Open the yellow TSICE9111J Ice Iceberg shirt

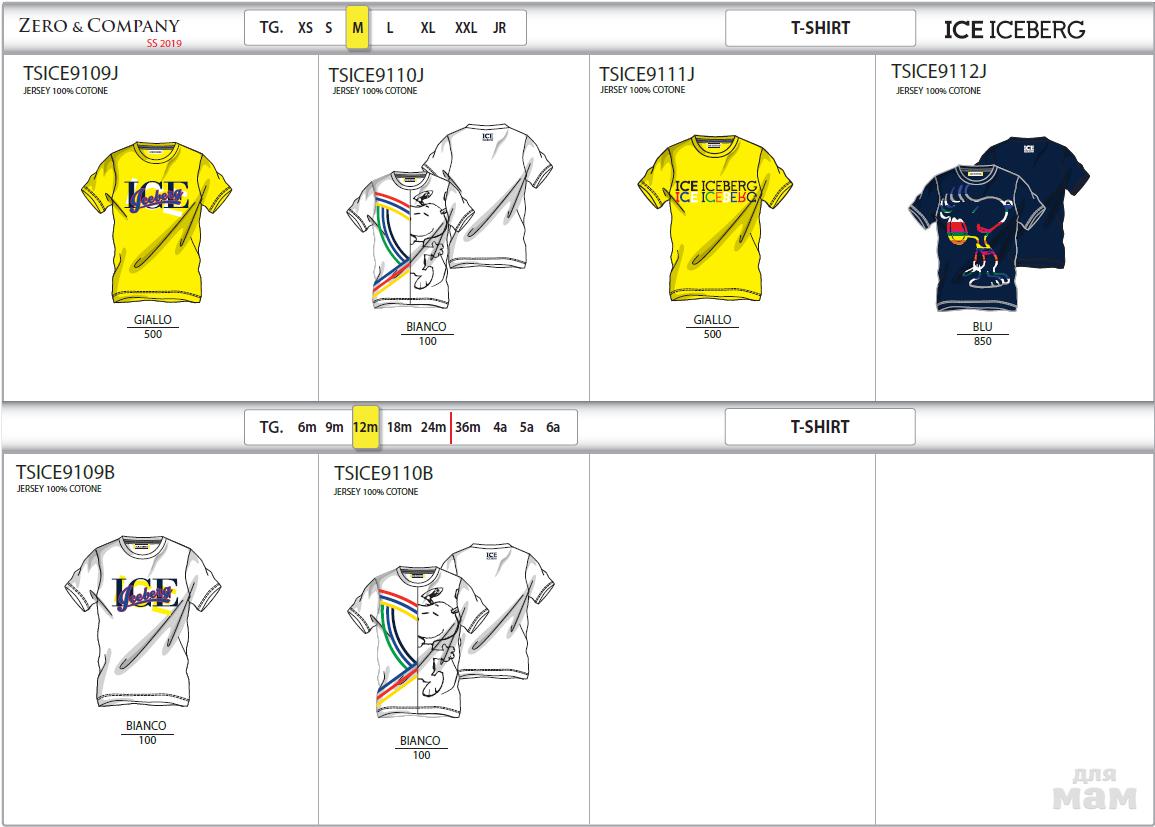pyautogui.click(x=715, y=218)
